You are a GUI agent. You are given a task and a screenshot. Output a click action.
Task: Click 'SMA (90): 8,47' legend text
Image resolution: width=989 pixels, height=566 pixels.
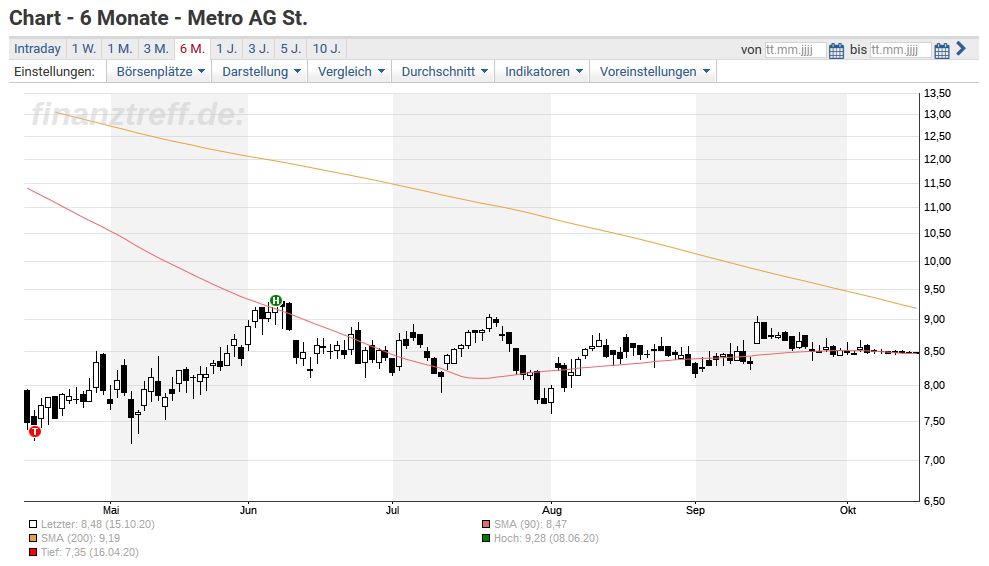tap(530, 524)
